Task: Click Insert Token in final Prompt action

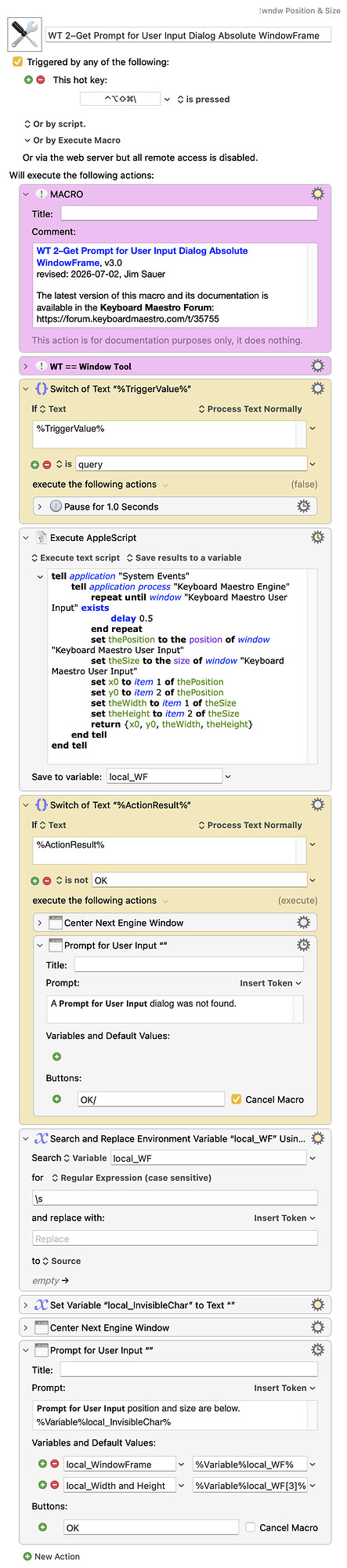Action: [284, 1388]
